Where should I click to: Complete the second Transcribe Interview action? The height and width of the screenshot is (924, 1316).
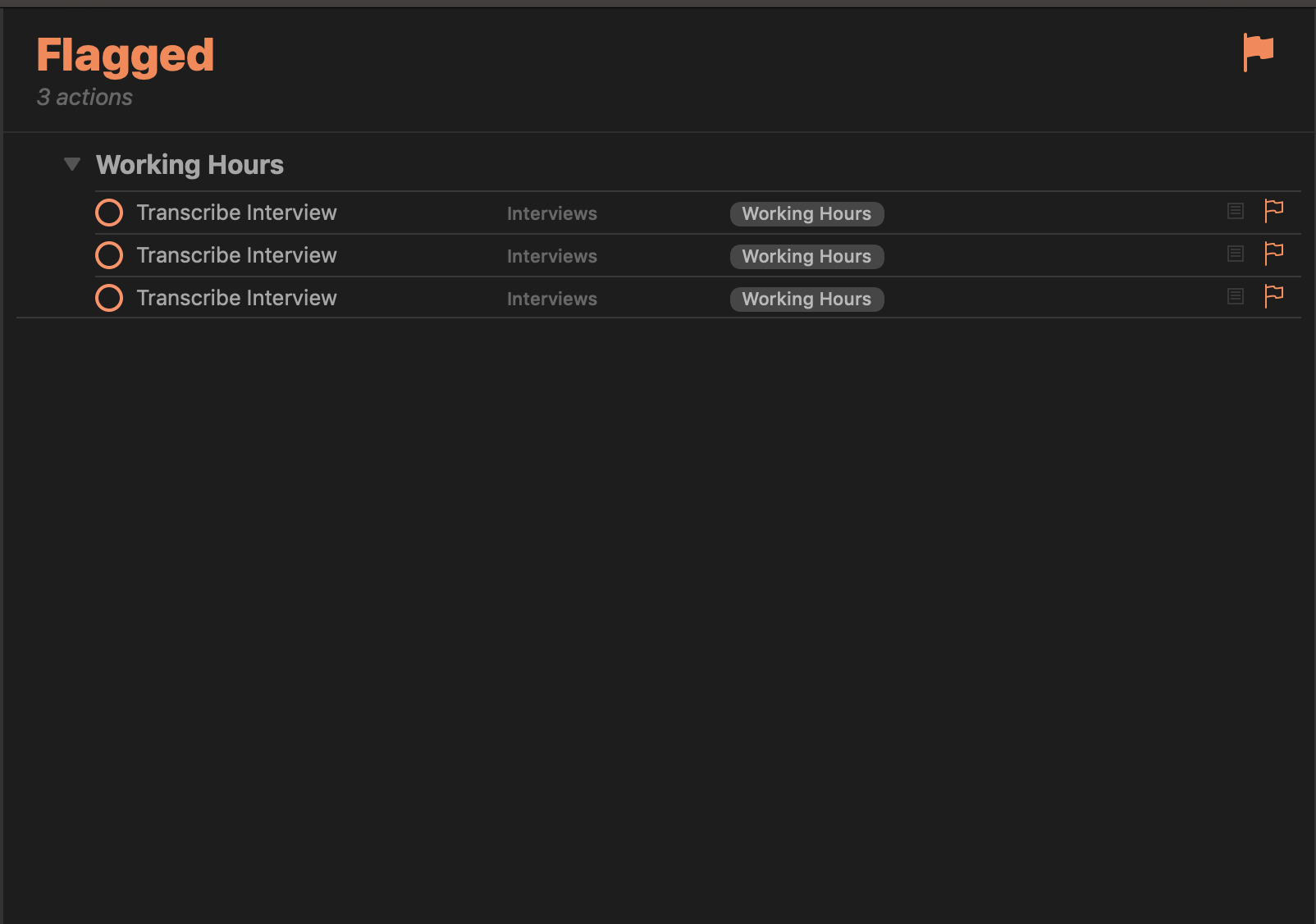(109, 255)
